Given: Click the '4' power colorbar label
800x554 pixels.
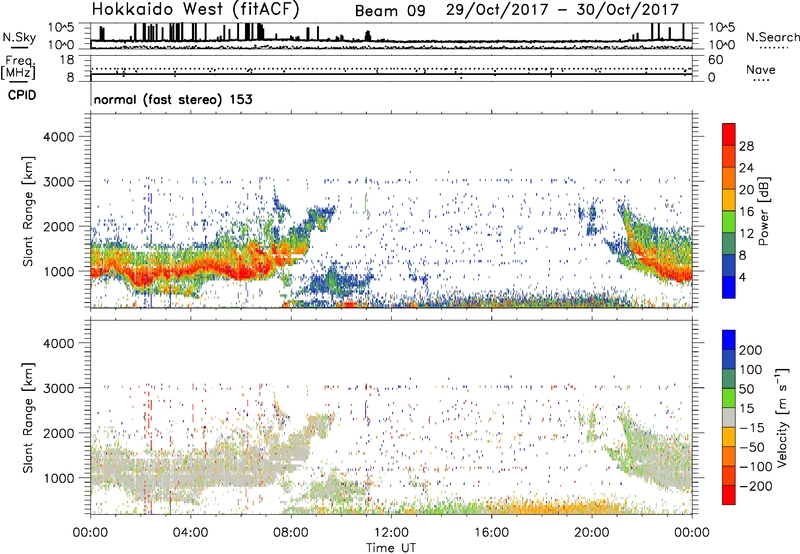Looking at the screenshot, I should pos(742,277).
